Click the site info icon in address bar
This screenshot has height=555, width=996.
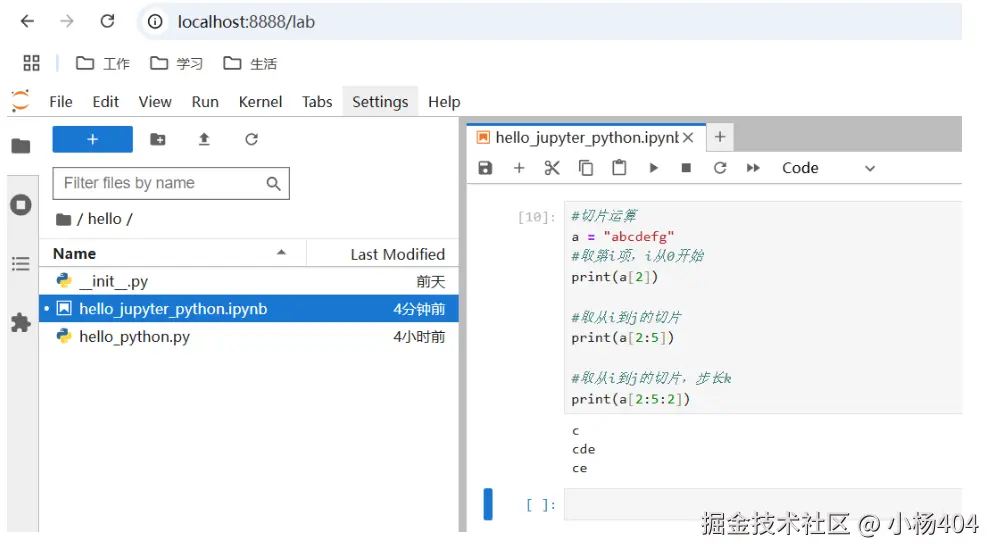pyautogui.click(x=155, y=22)
